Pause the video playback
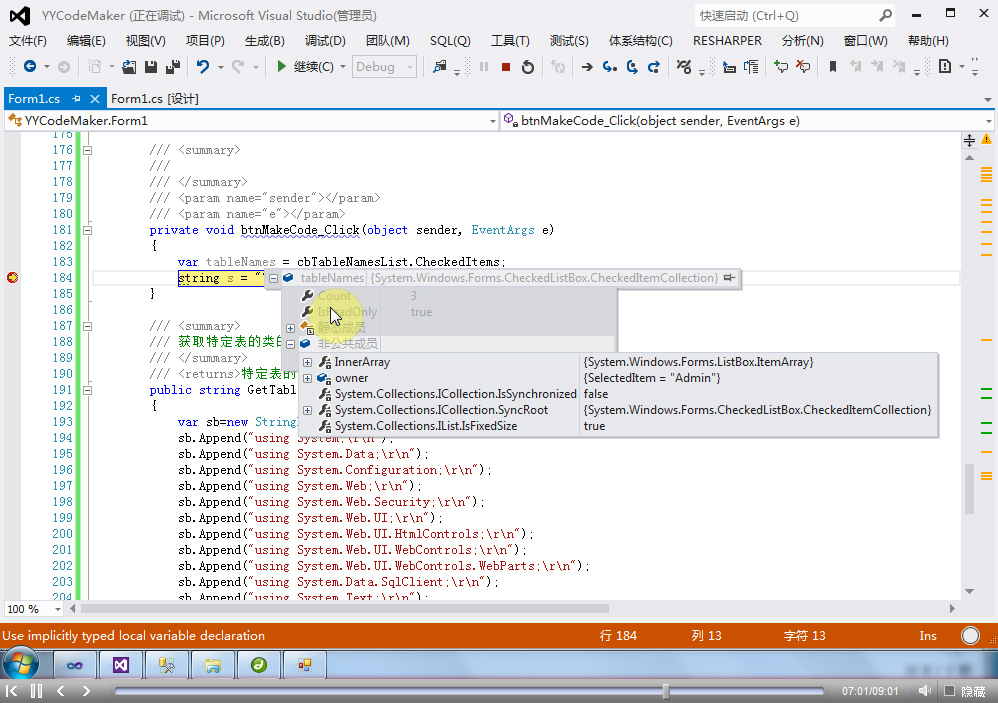 tap(36, 691)
